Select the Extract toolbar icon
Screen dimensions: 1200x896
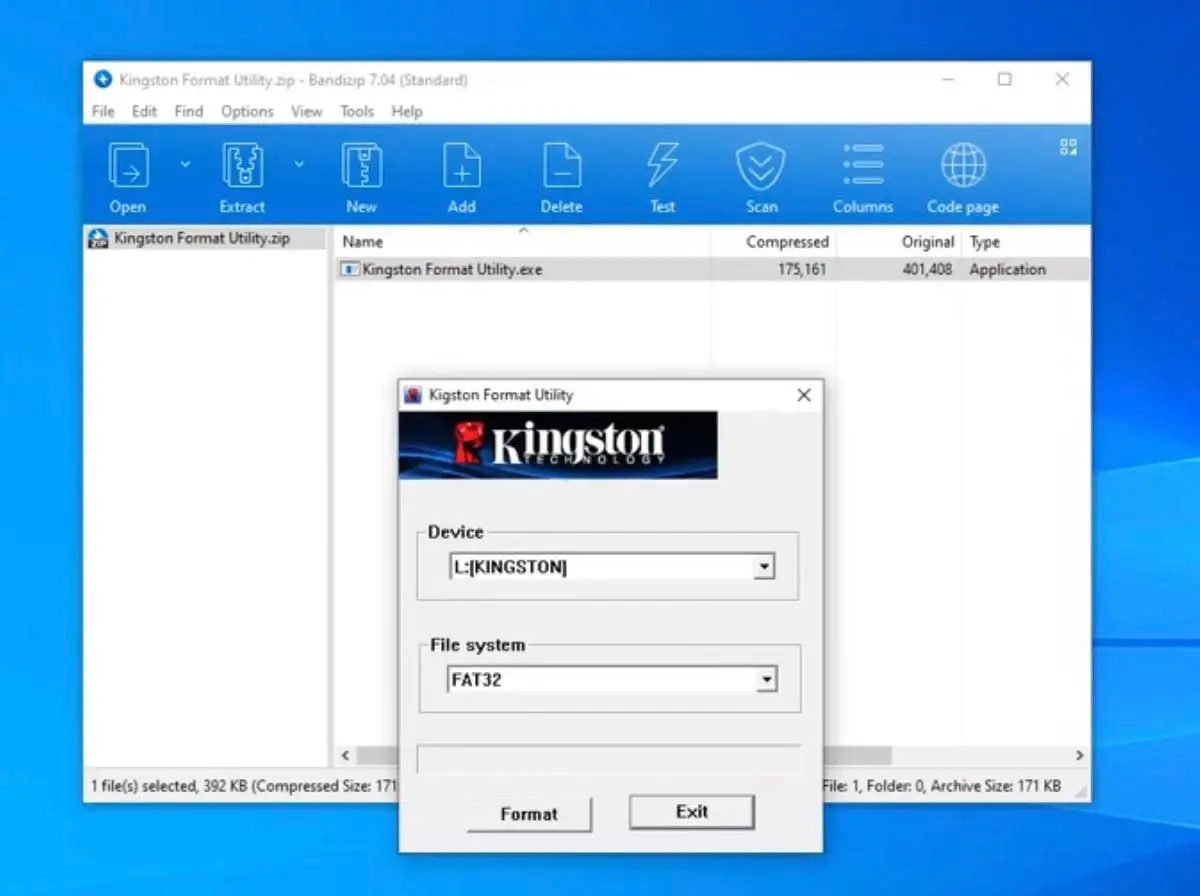pos(241,168)
